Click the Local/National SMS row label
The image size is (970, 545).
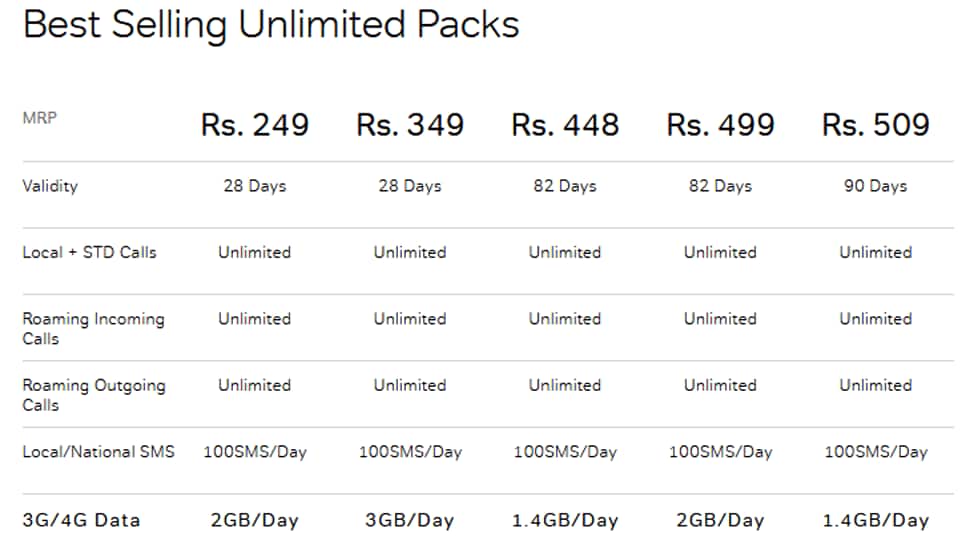pyautogui.click(x=99, y=452)
